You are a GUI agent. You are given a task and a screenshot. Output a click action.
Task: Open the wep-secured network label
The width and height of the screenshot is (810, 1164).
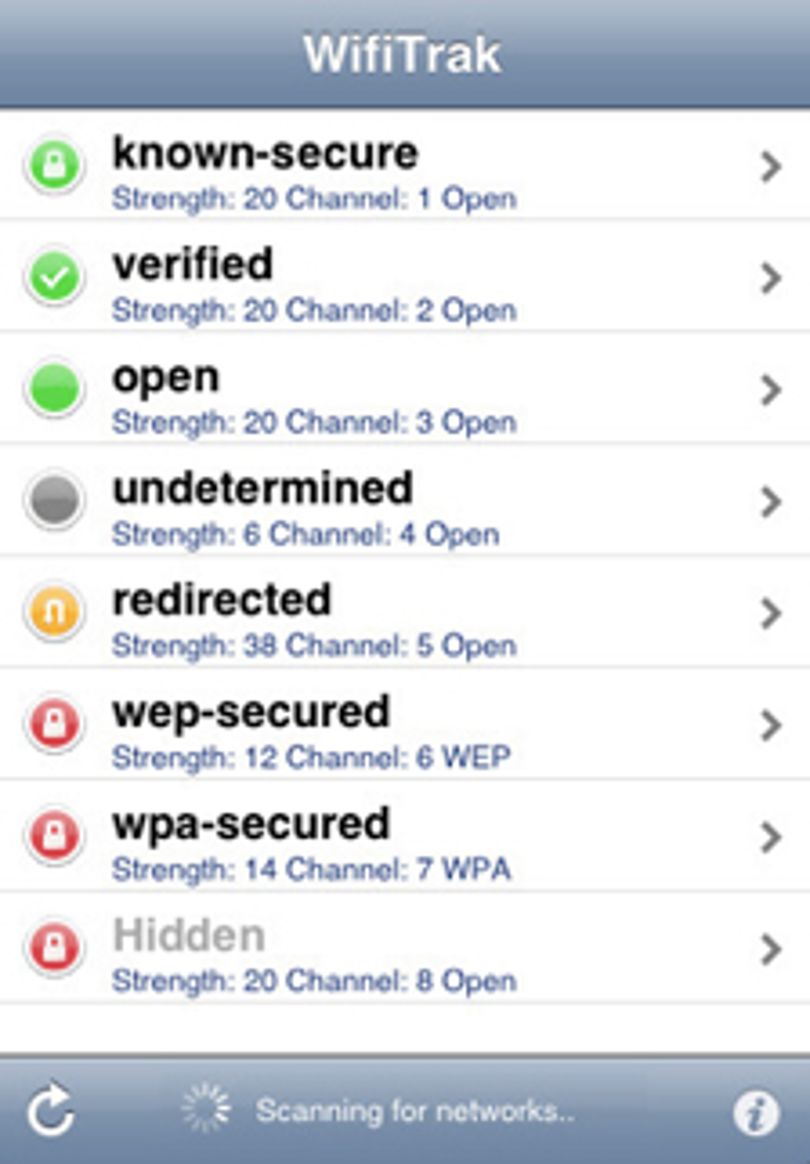[x=251, y=713]
